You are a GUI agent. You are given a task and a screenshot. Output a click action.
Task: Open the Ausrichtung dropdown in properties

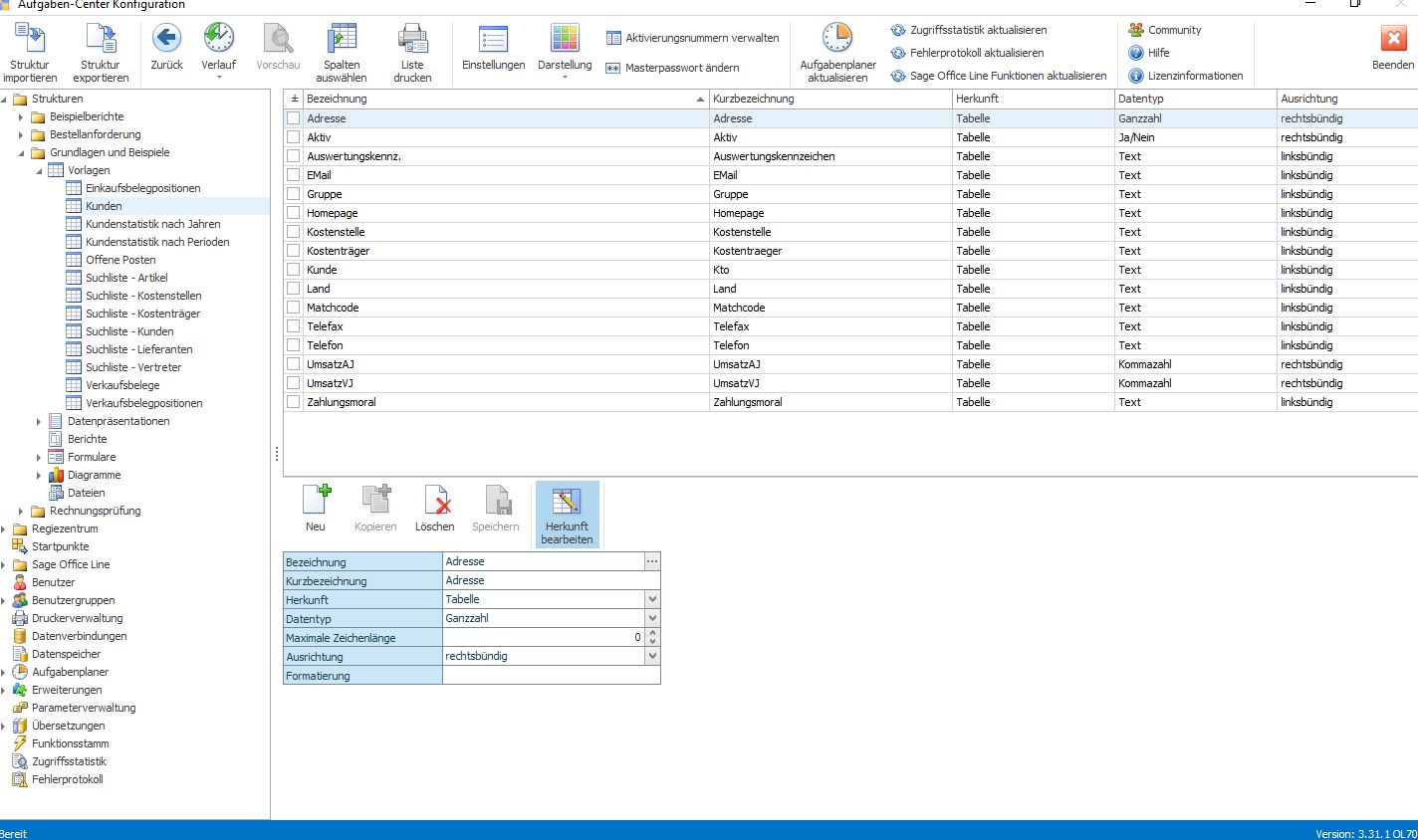point(652,656)
